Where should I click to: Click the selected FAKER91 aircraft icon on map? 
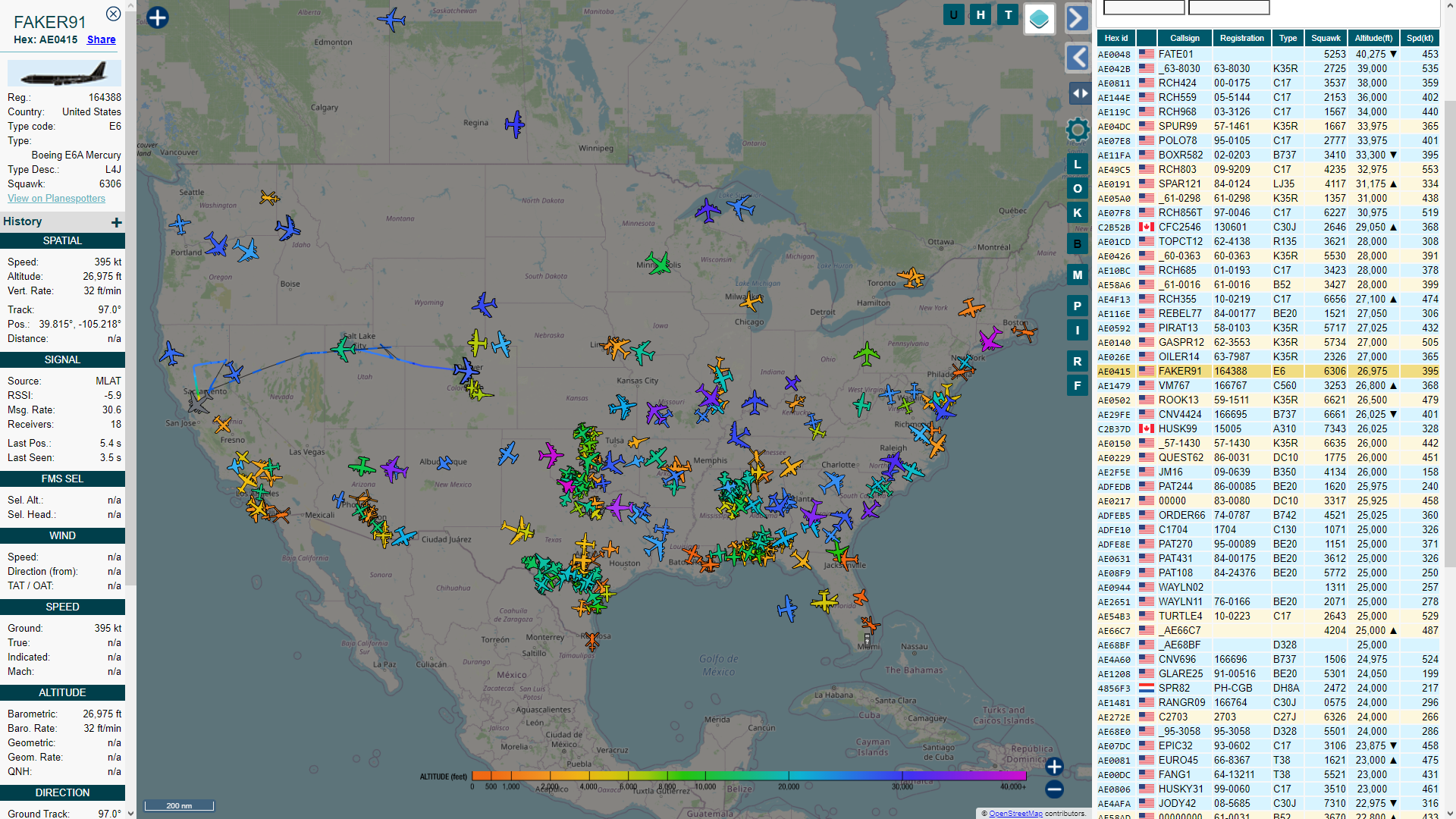coord(466,370)
